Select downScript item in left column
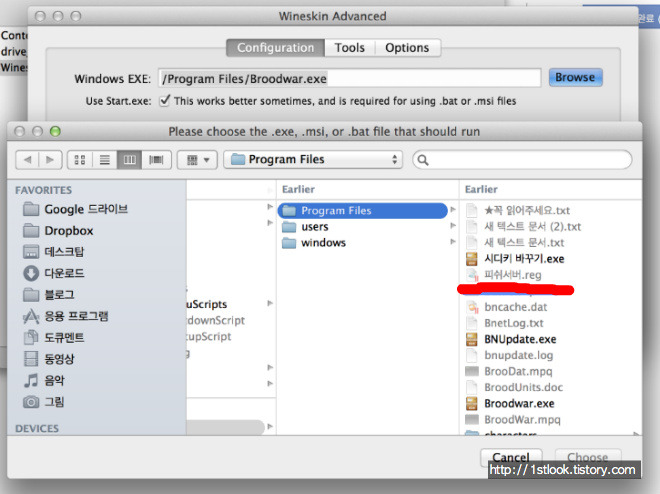The width and height of the screenshot is (660, 494). [x=216, y=320]
